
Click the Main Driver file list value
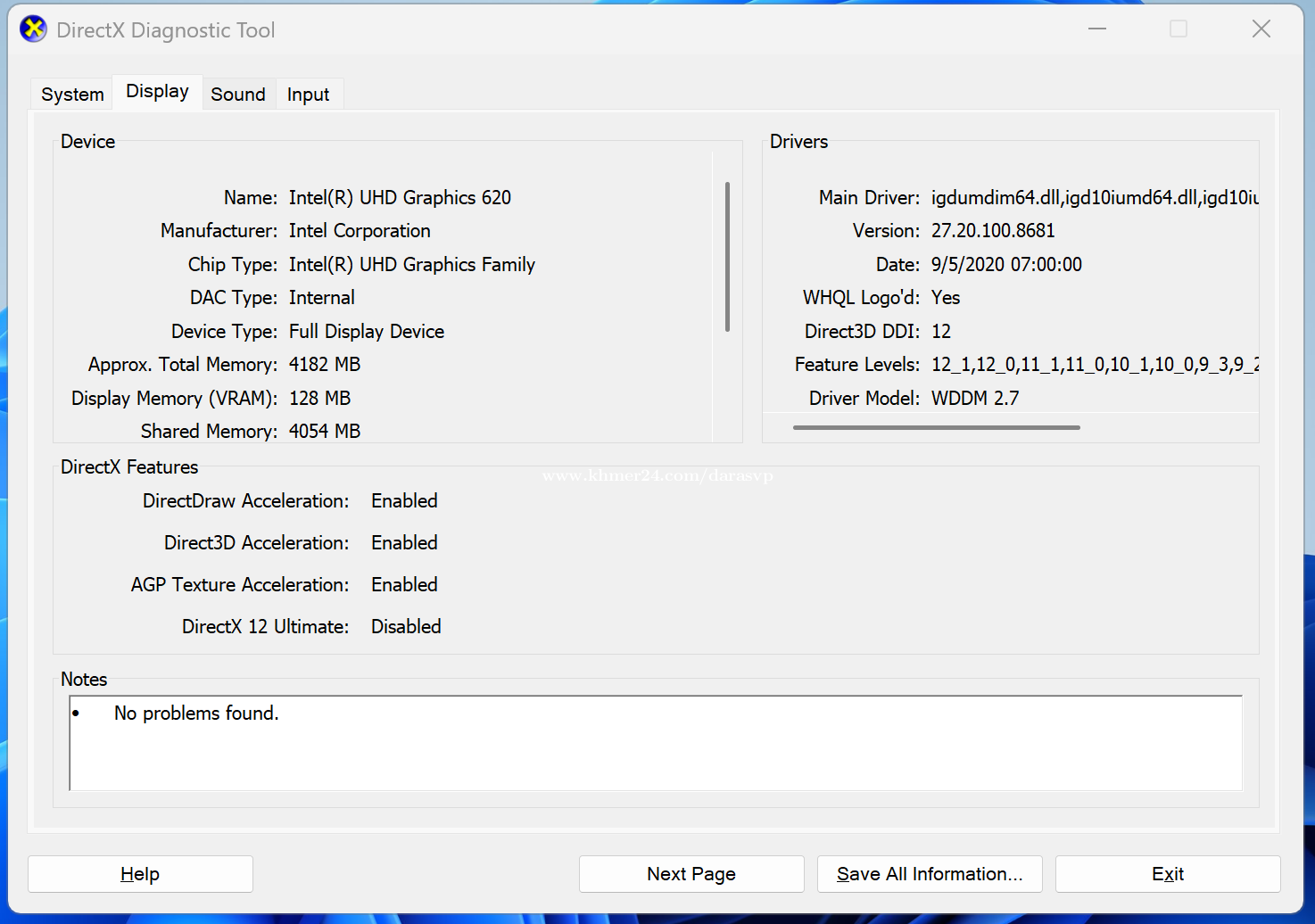[1094, 198]
